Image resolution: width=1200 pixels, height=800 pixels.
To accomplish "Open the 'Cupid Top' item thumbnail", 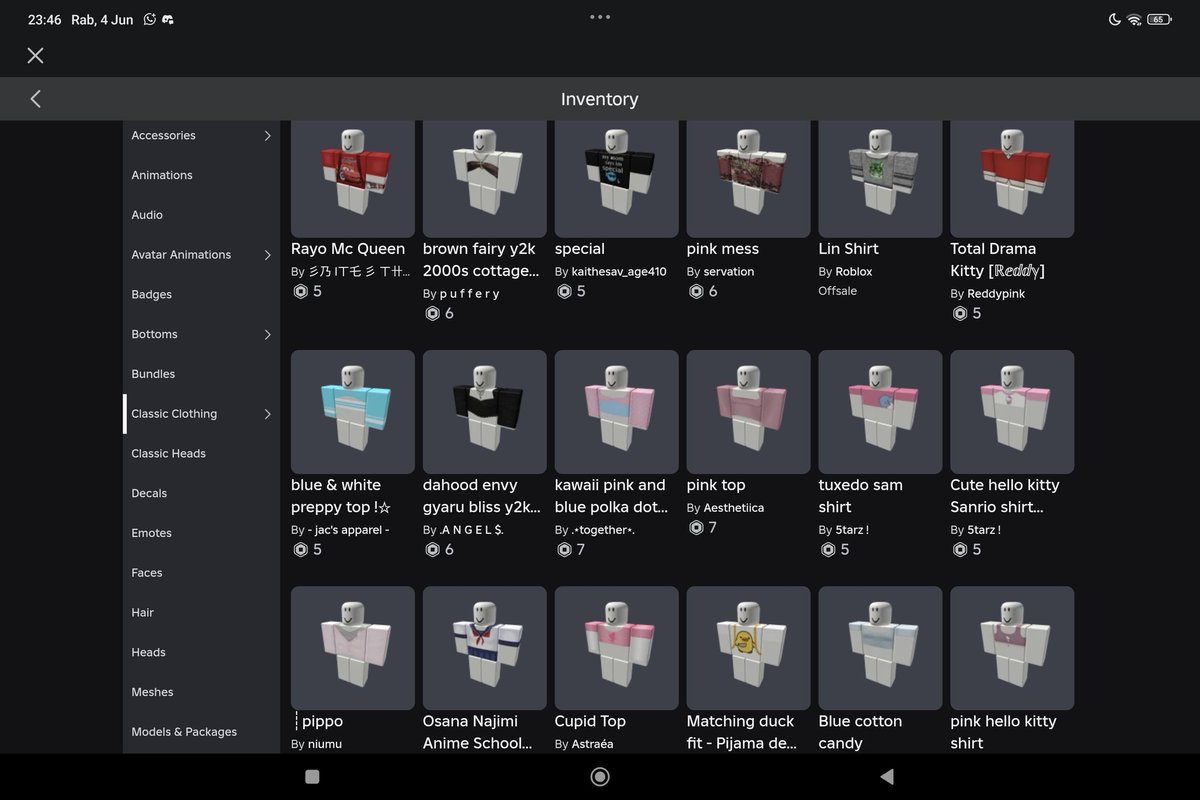I will (x=616, y=648).
